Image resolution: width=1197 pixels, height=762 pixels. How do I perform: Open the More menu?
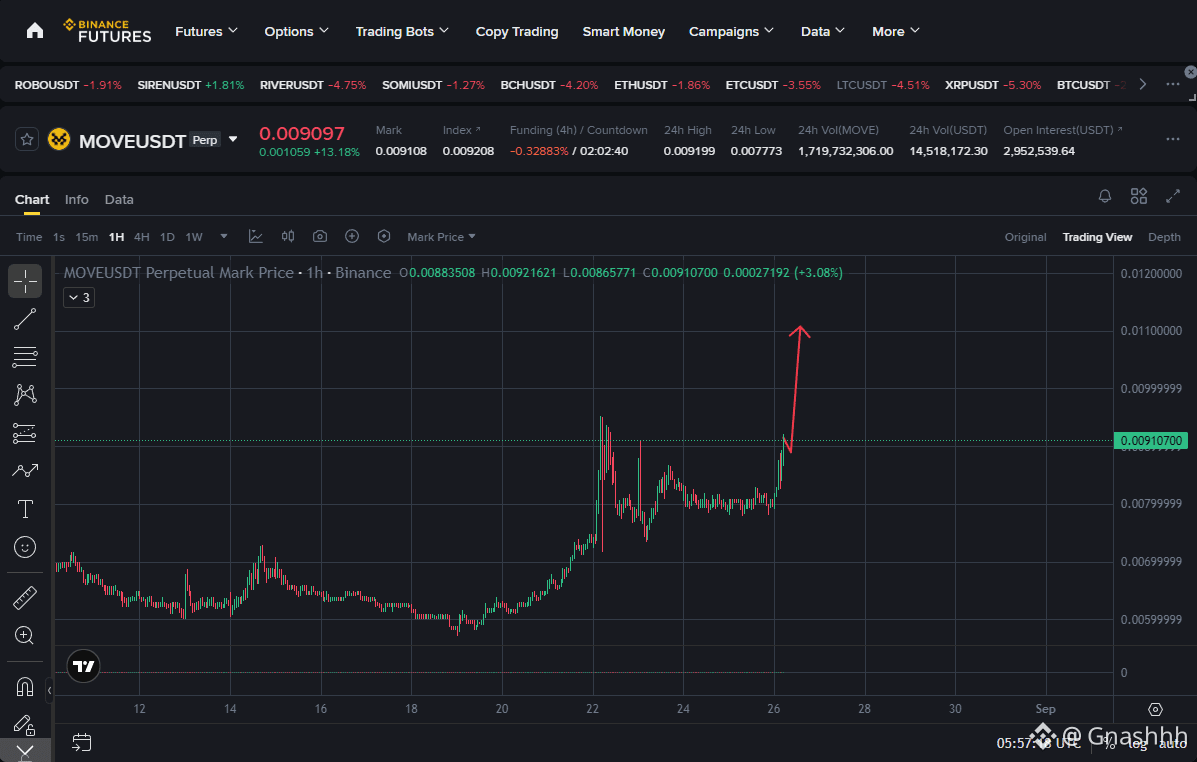click(895, 31)
